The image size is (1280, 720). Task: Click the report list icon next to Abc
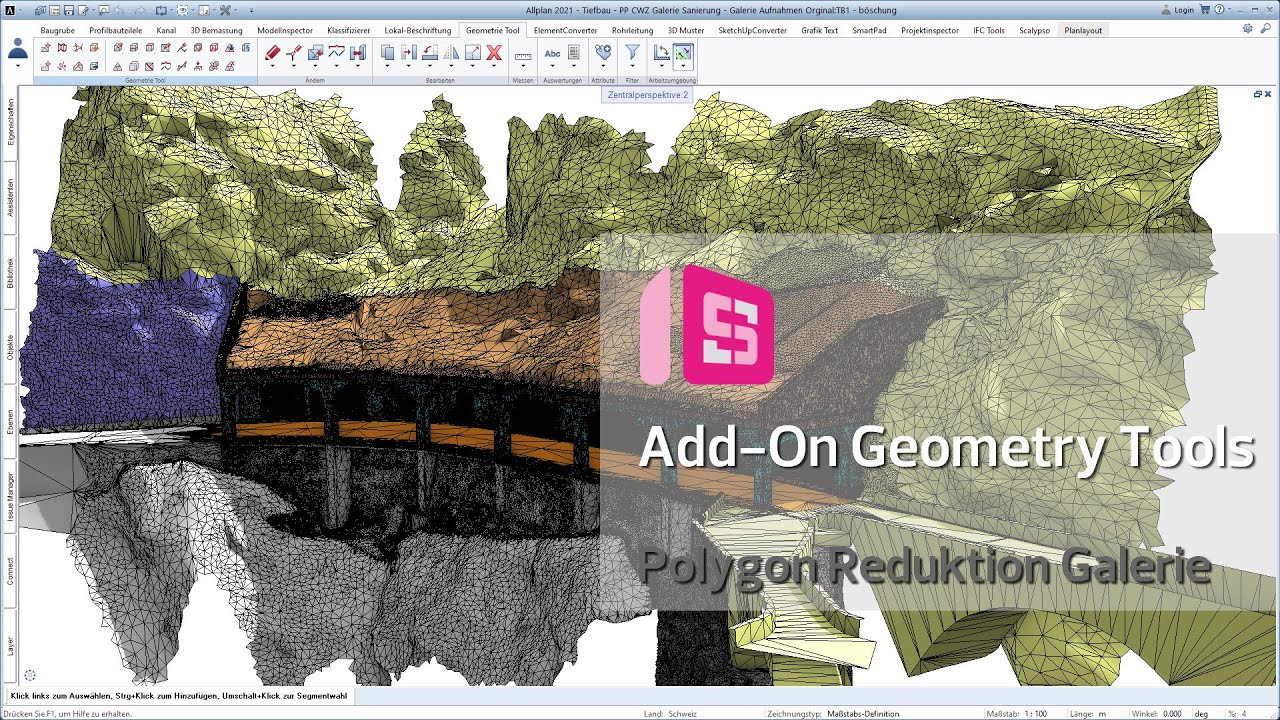click(574, 52)
